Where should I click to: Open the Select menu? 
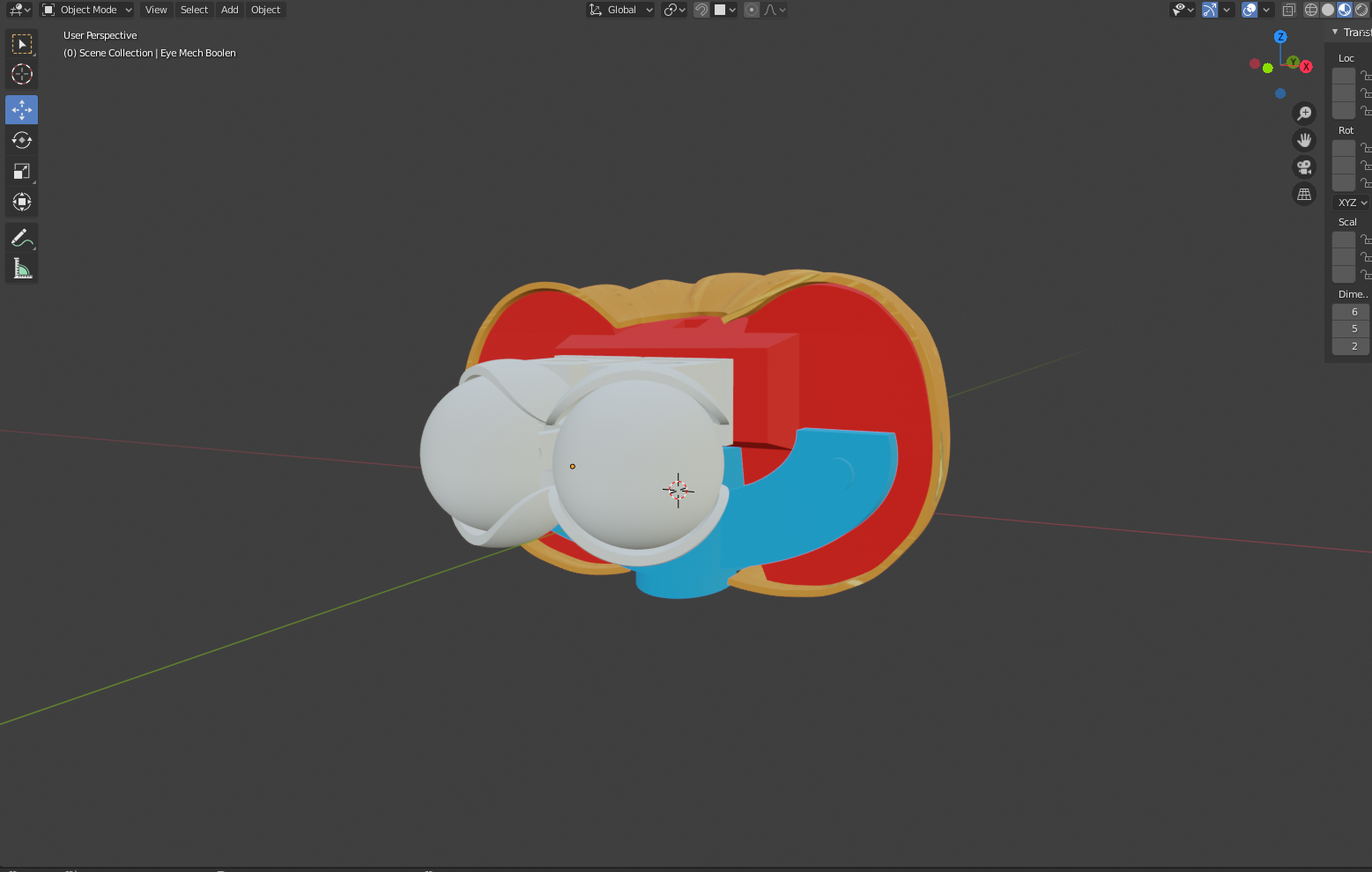point(194,10)
